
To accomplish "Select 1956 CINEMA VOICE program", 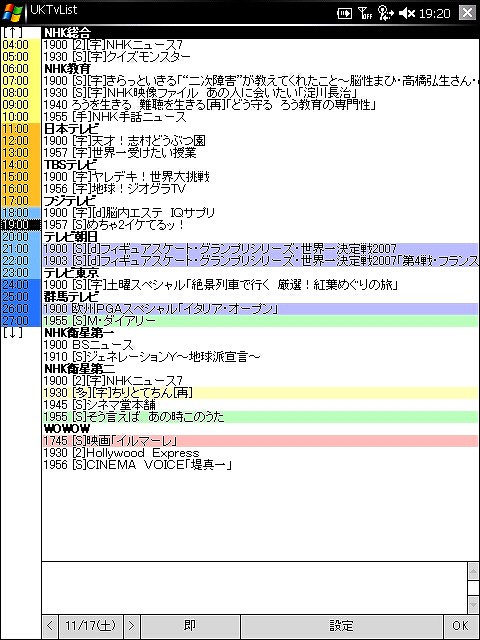I will click(x=260, y=465).
